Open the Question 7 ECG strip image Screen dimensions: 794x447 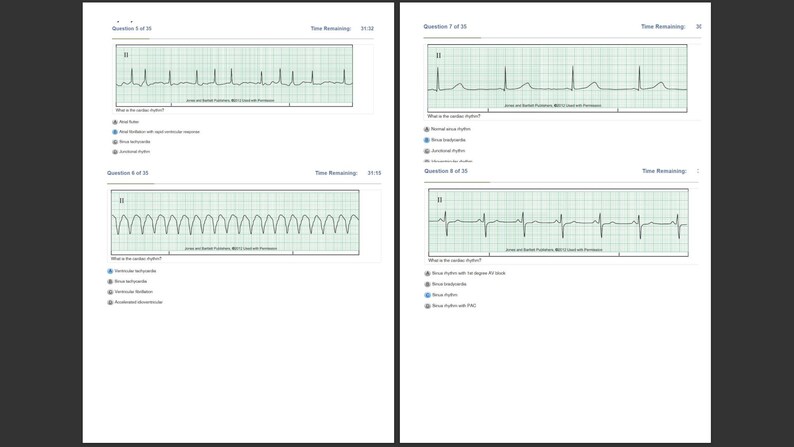[x=558, y=78]
